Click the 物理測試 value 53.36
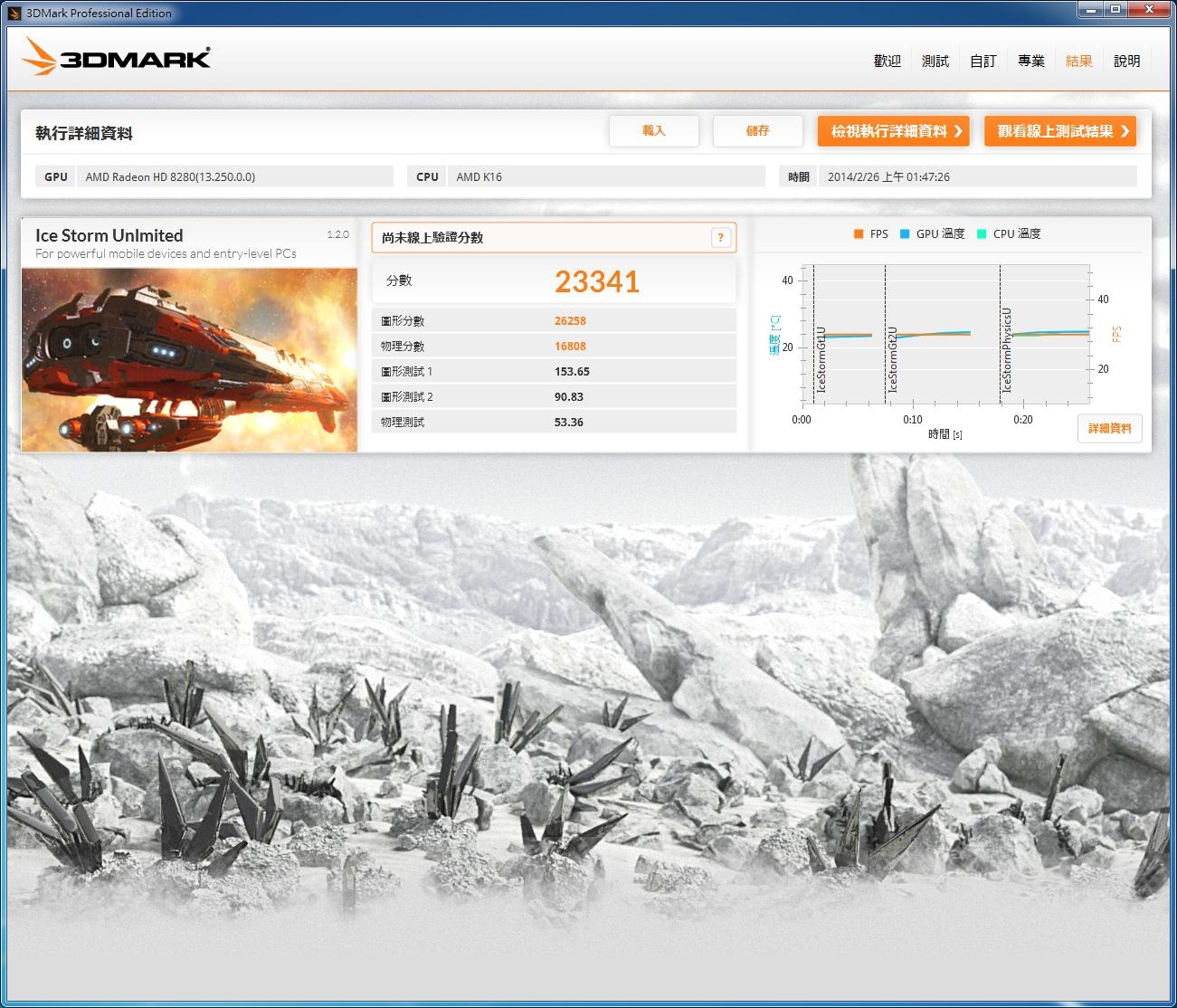The image size is (1177, 1008). (x=569, y=423)
